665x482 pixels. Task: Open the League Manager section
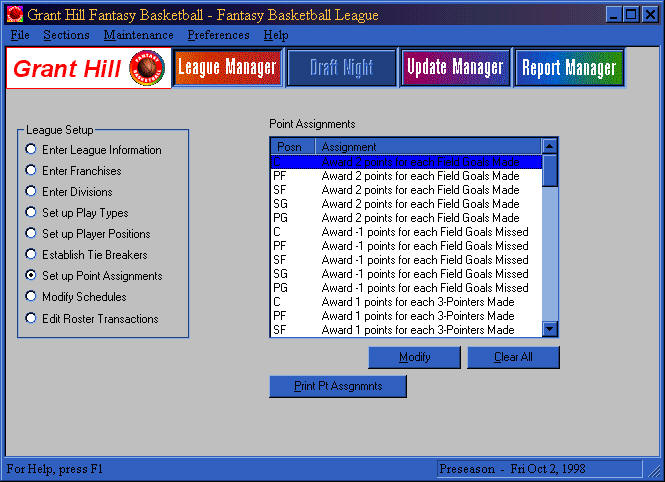click(228, 67)
